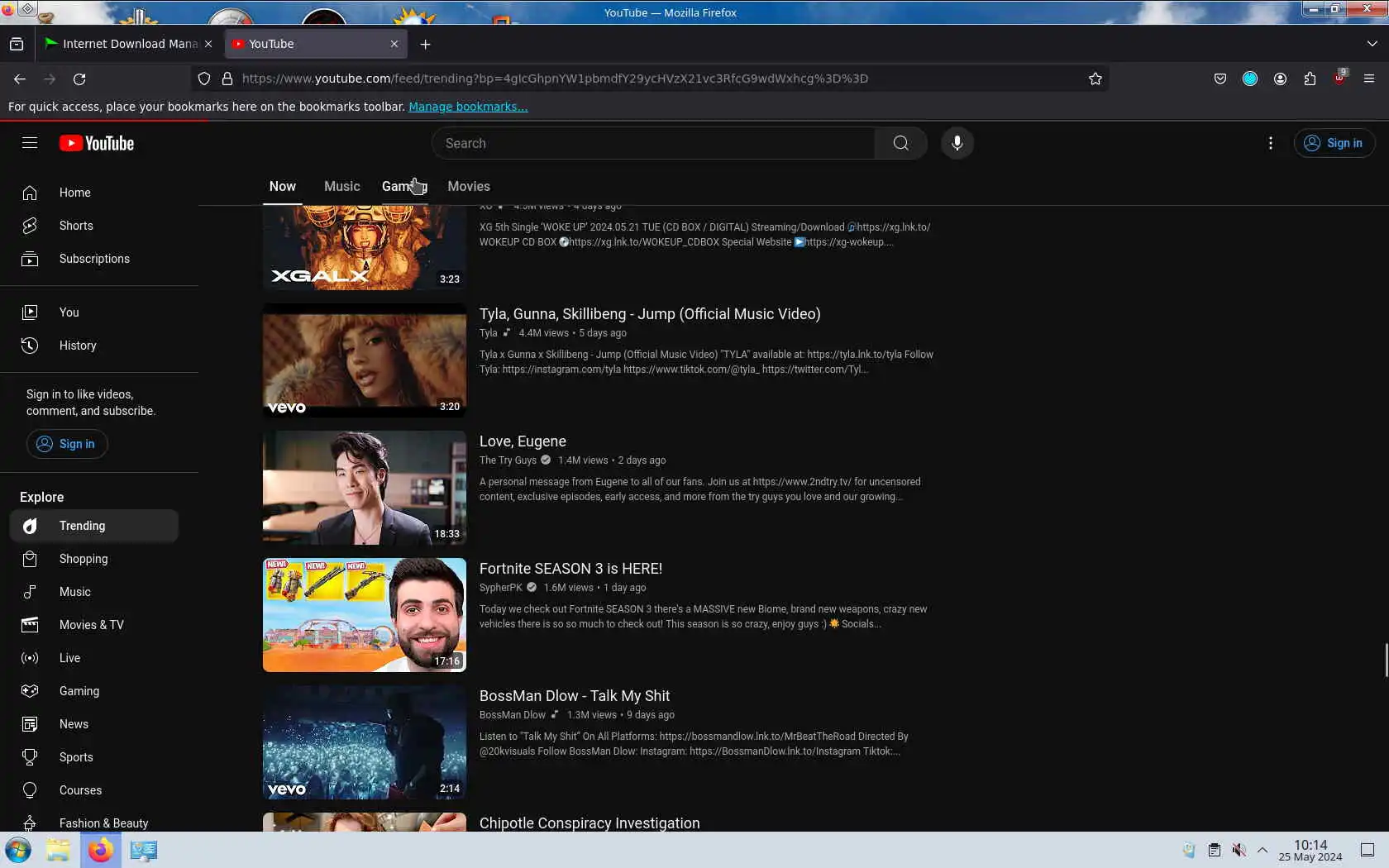Expand the list all tabs dropdown

(x=1372, y=44)
